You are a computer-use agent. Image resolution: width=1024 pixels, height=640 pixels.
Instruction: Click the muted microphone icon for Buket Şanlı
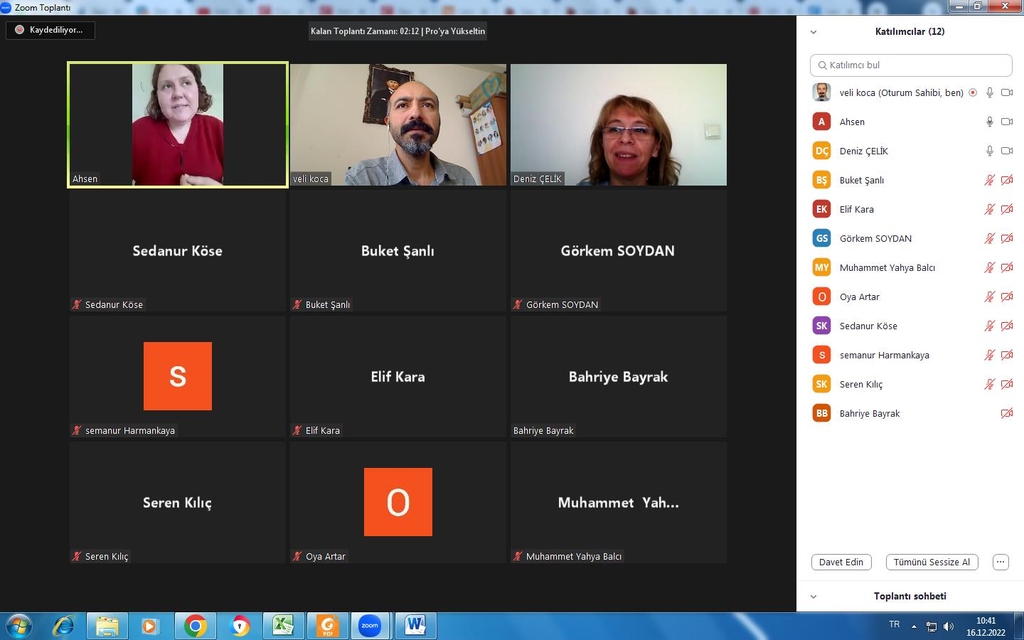click(x=990, y=180)
